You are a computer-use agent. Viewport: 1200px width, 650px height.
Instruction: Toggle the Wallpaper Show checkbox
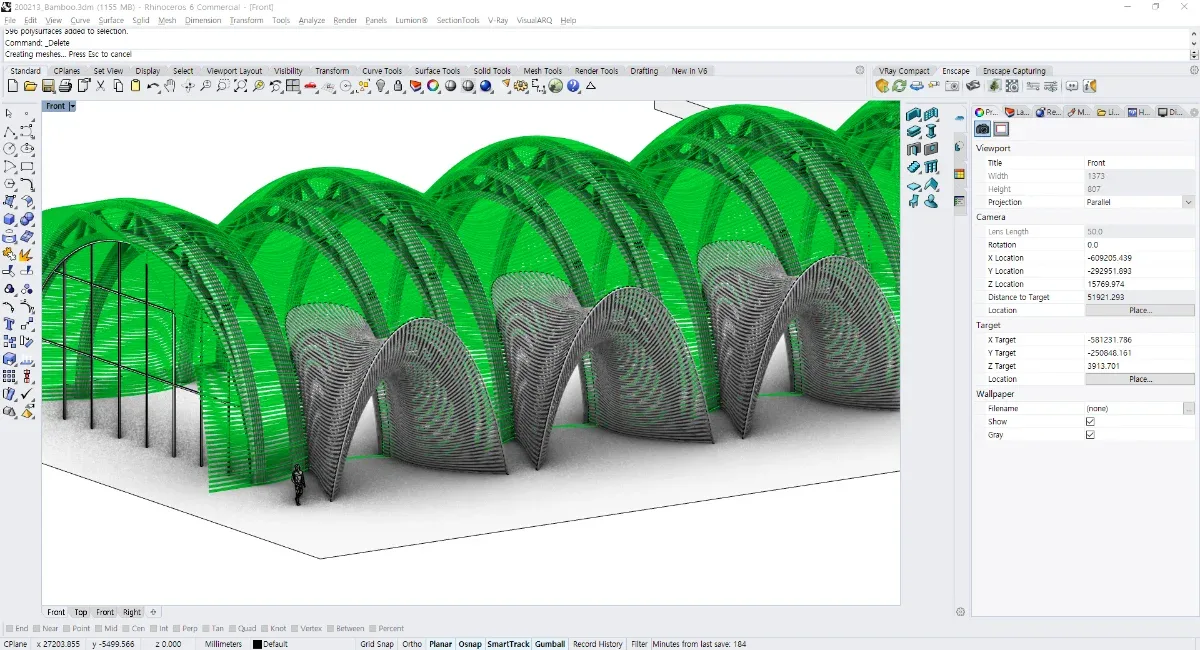click(x=1090, y=422)
